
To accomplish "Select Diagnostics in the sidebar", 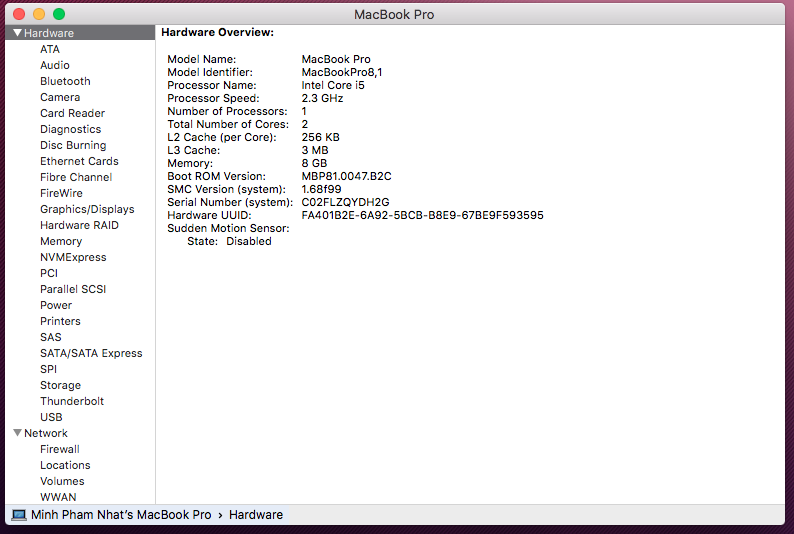I will pyautogui.click(x=70, y=129).
